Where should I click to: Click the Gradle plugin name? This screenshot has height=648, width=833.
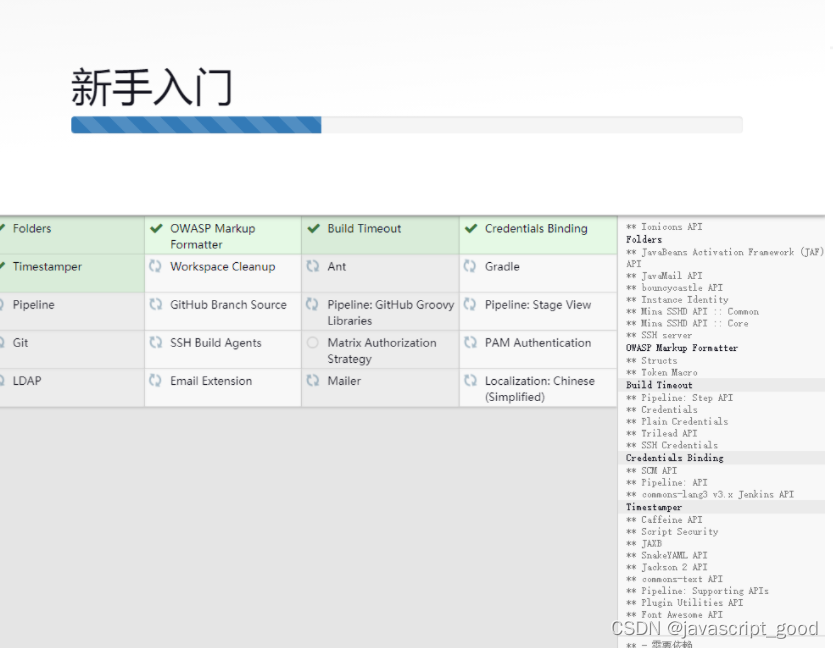pos(502,267)
